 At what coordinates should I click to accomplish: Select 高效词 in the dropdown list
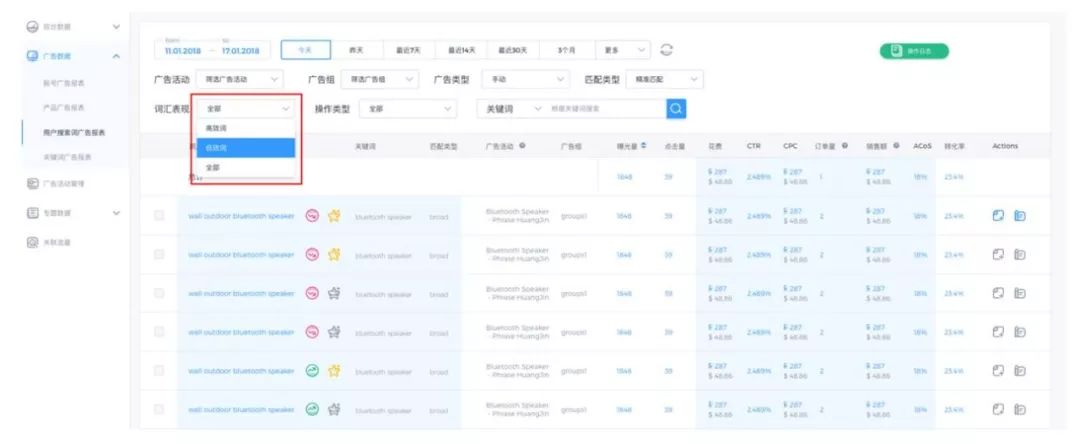[x=246, y=129]
